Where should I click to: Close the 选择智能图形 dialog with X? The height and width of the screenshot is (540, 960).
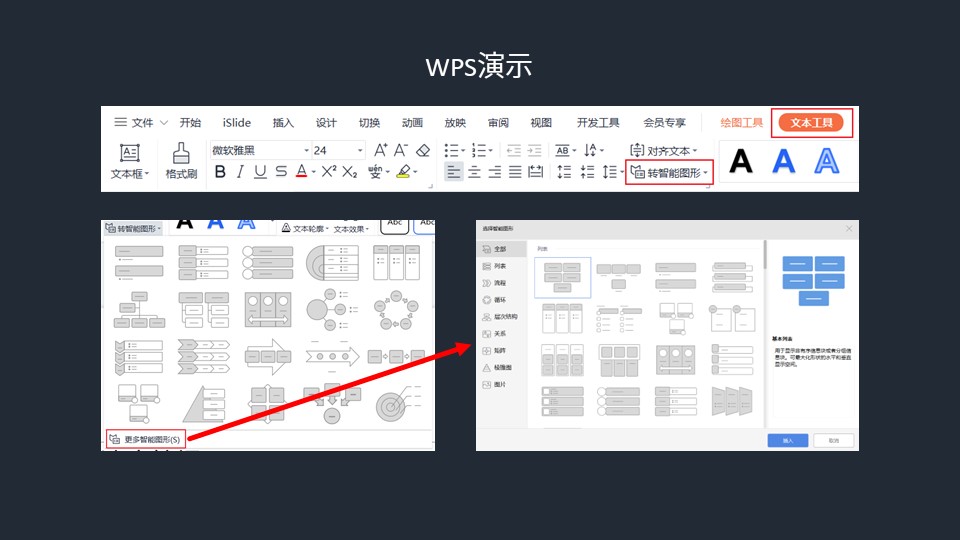coord(849,228)
